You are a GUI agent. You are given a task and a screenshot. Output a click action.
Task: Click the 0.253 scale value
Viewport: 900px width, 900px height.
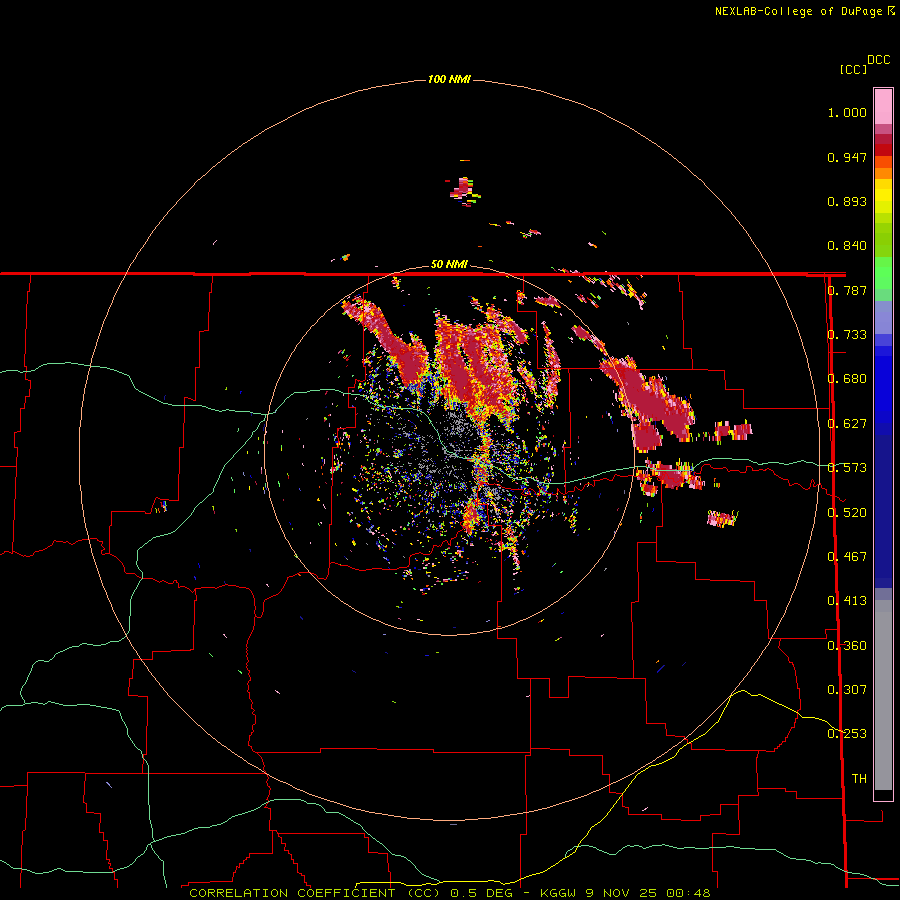(x=847, y=734)
